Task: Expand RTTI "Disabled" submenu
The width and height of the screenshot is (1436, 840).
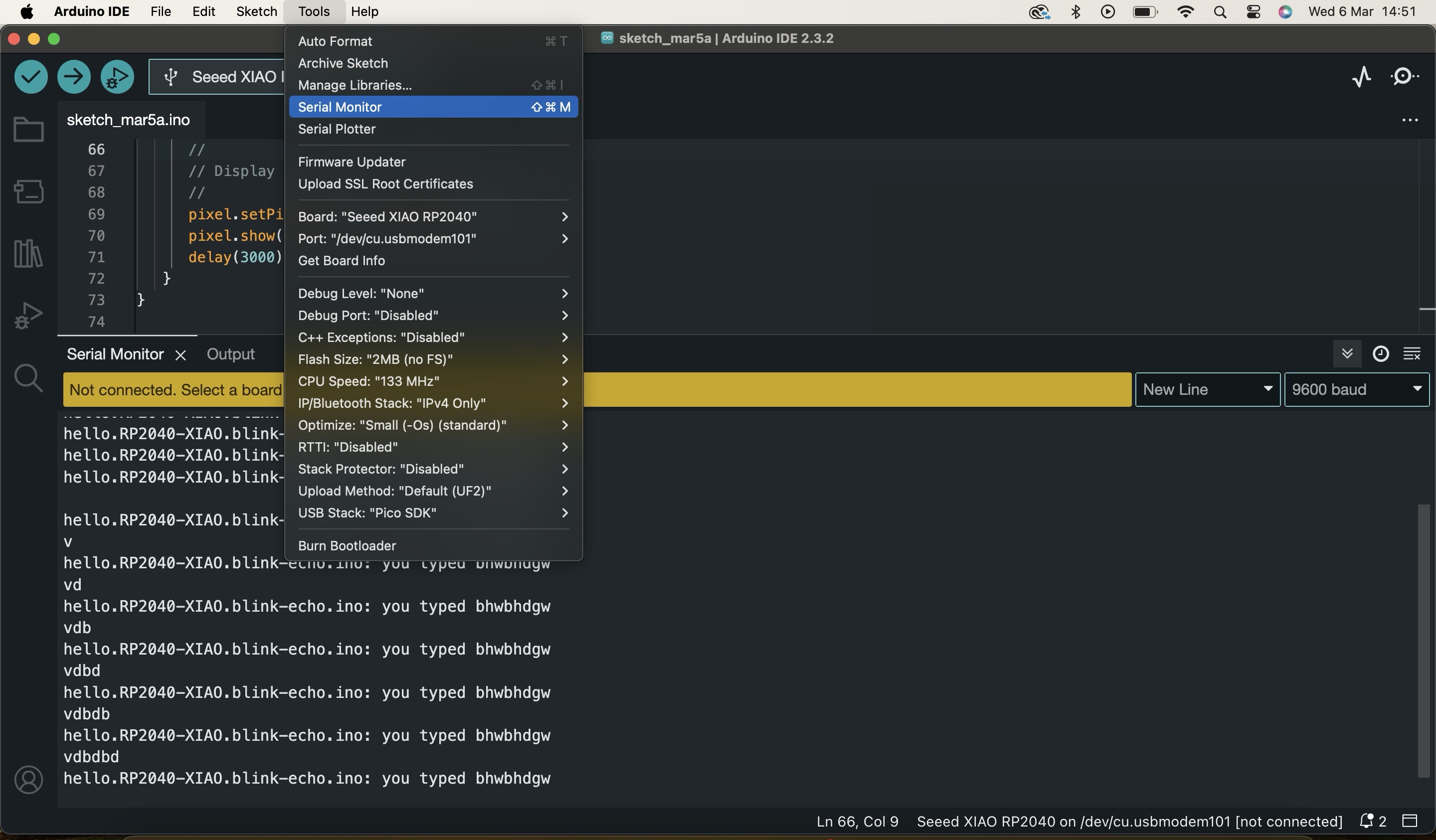Action: [433, 447]
